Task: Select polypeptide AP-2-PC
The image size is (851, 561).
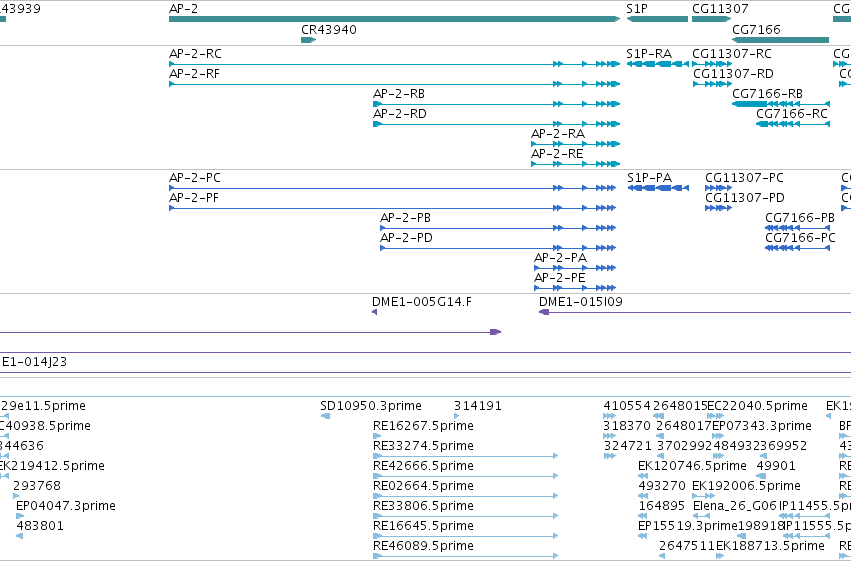Action: 195,178
